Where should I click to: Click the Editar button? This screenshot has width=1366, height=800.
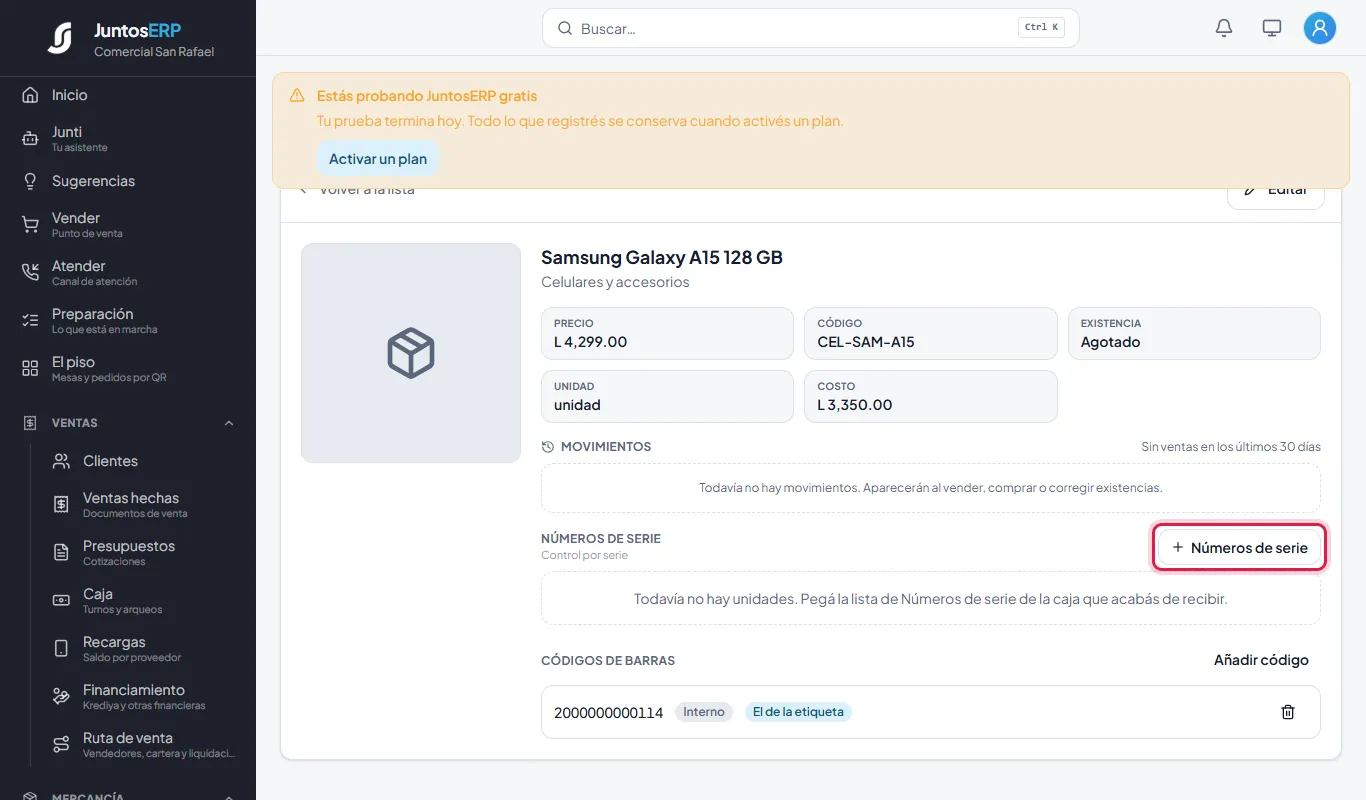pyautogui.click(x=1275, y=190)
